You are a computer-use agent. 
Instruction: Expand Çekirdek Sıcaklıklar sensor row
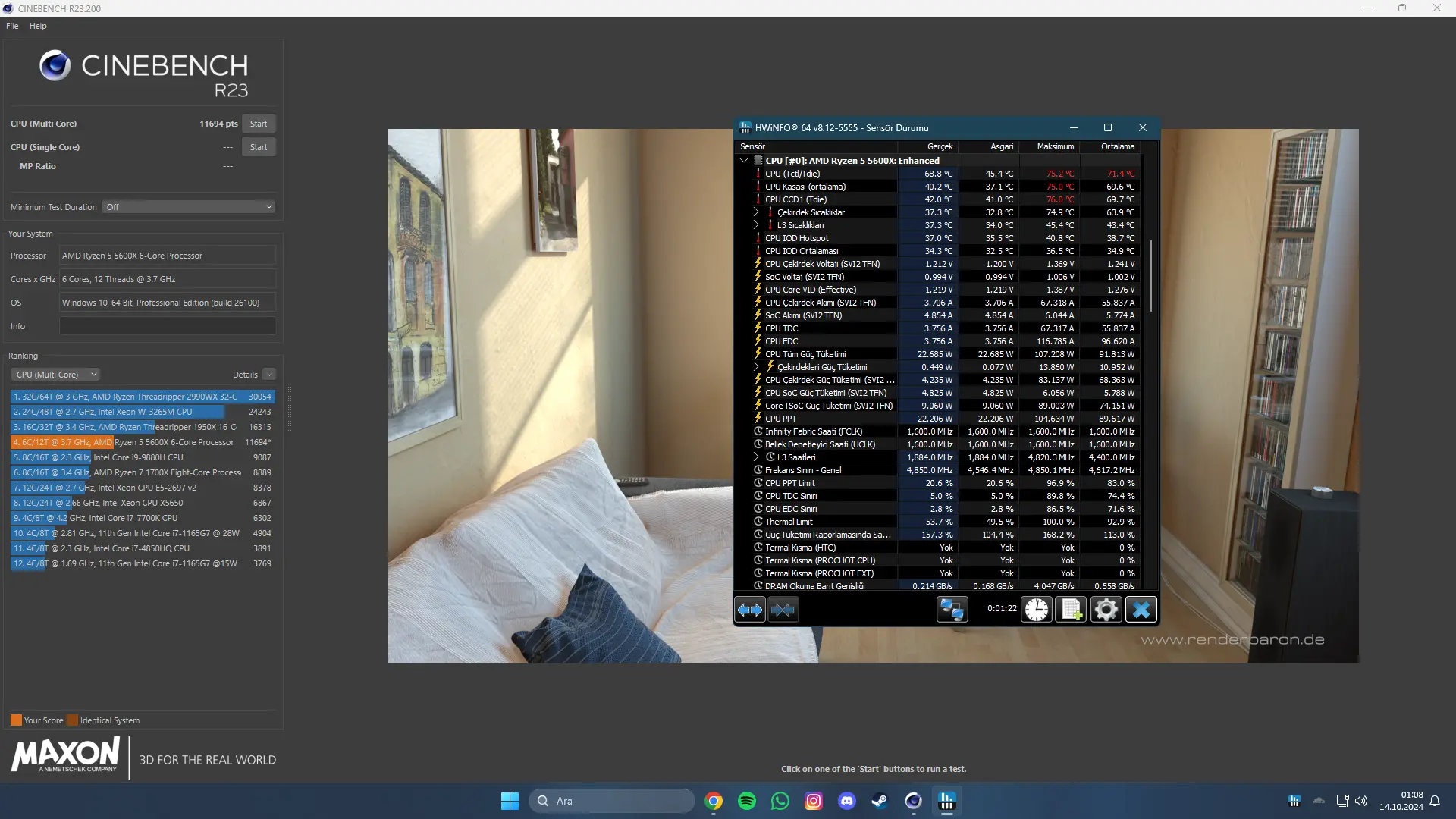coord(755,212)
